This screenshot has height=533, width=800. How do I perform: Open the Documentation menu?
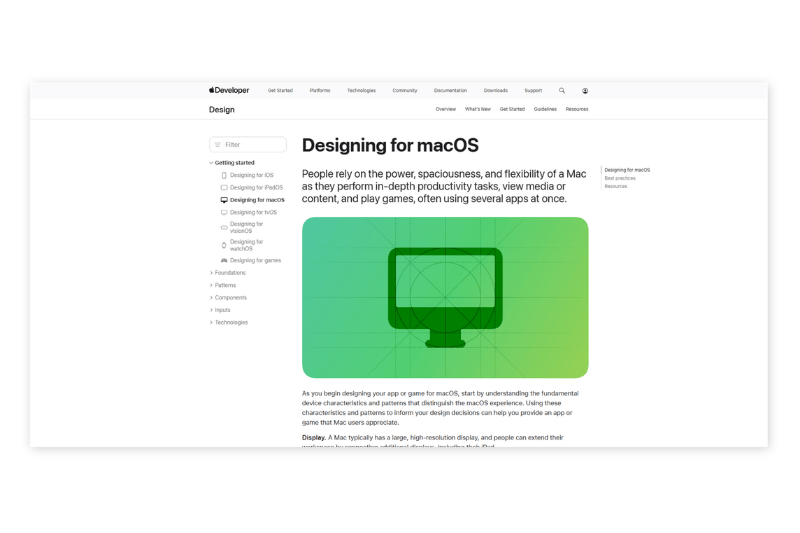coord(450,90)
